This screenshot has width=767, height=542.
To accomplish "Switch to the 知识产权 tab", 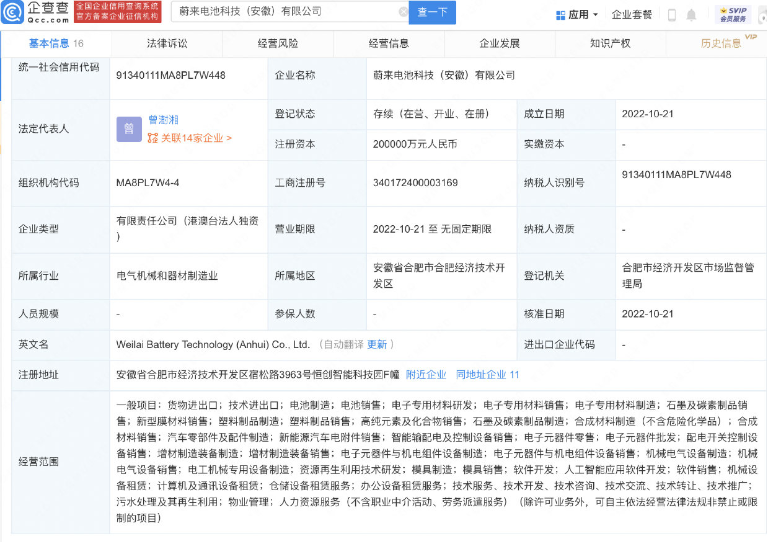I will coord(610,44).
